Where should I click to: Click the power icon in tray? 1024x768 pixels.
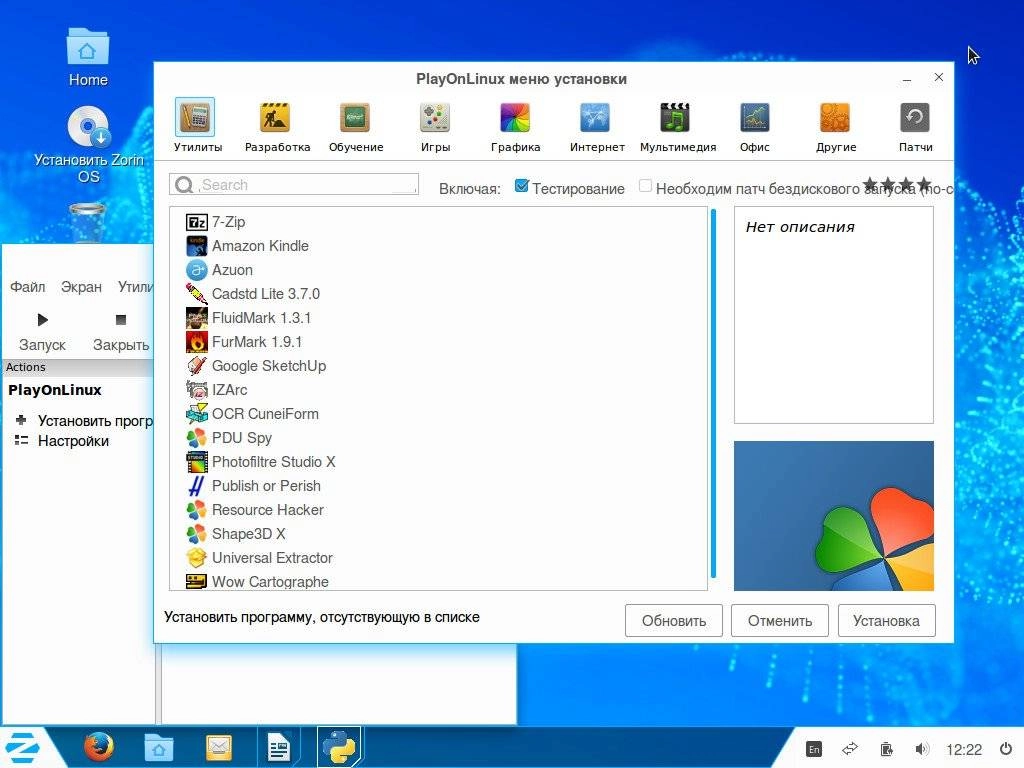click(x=1006, y=749)
